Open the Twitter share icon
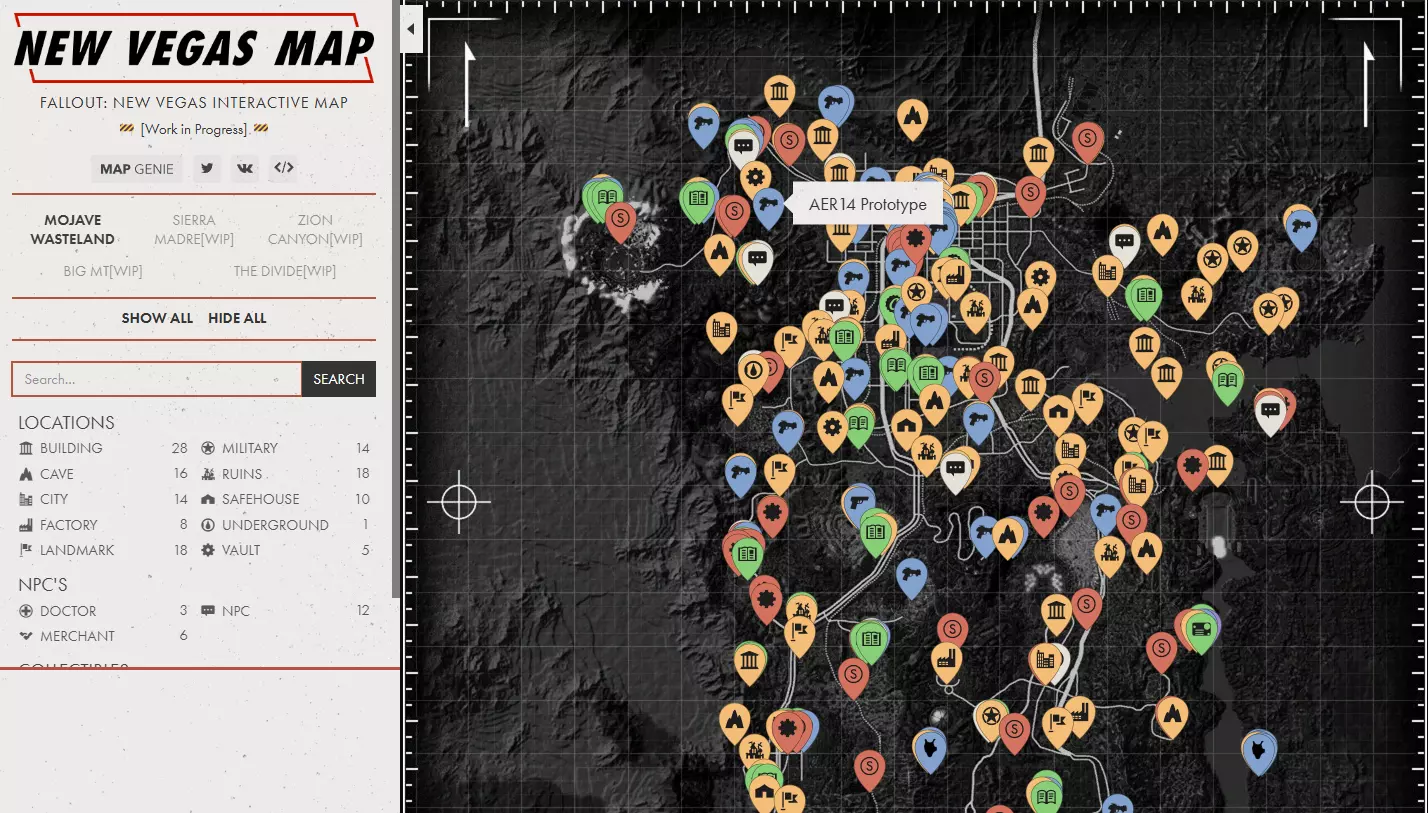 208,168
